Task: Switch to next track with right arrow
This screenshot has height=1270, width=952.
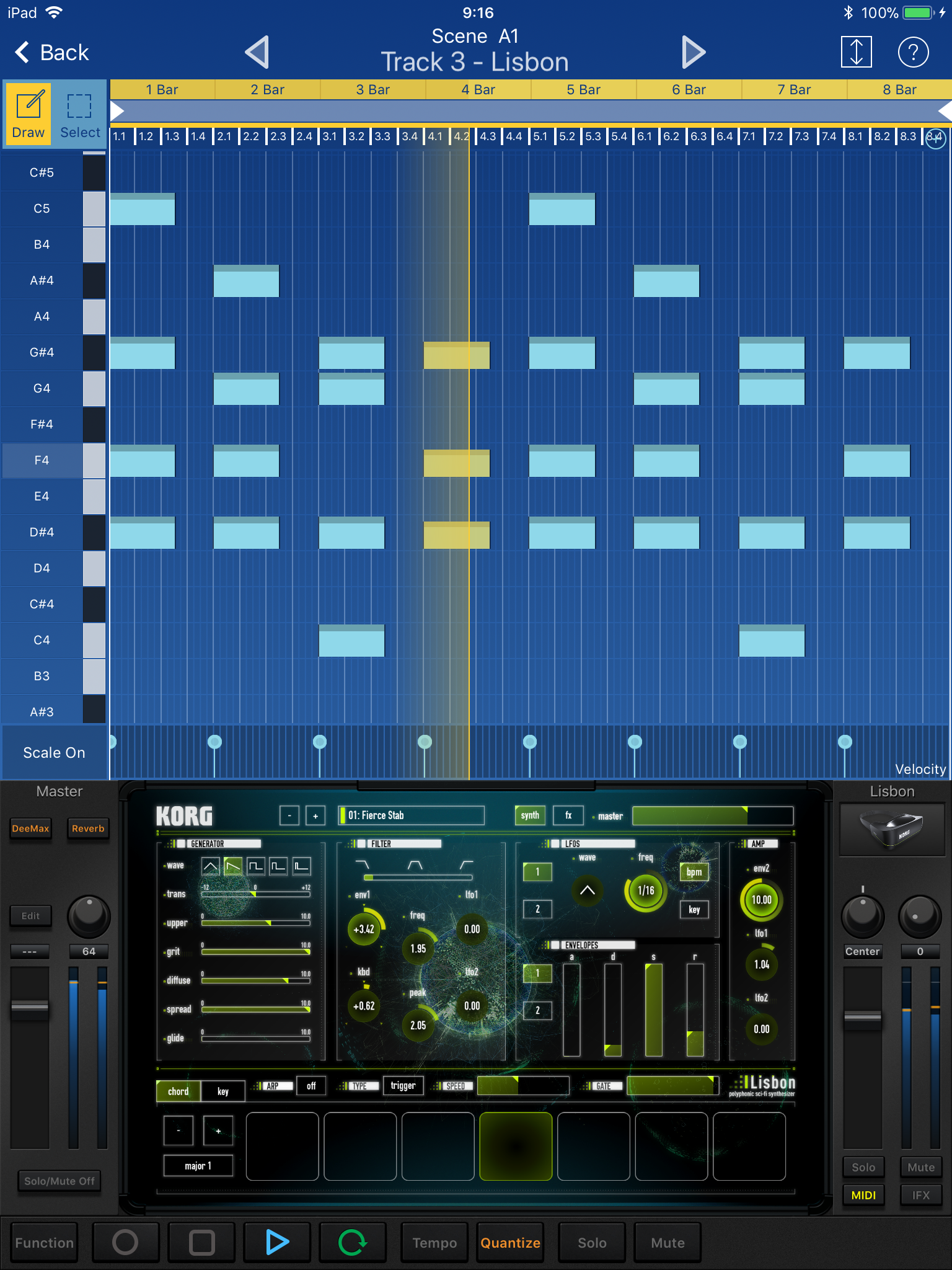Action: pos(693,52)
